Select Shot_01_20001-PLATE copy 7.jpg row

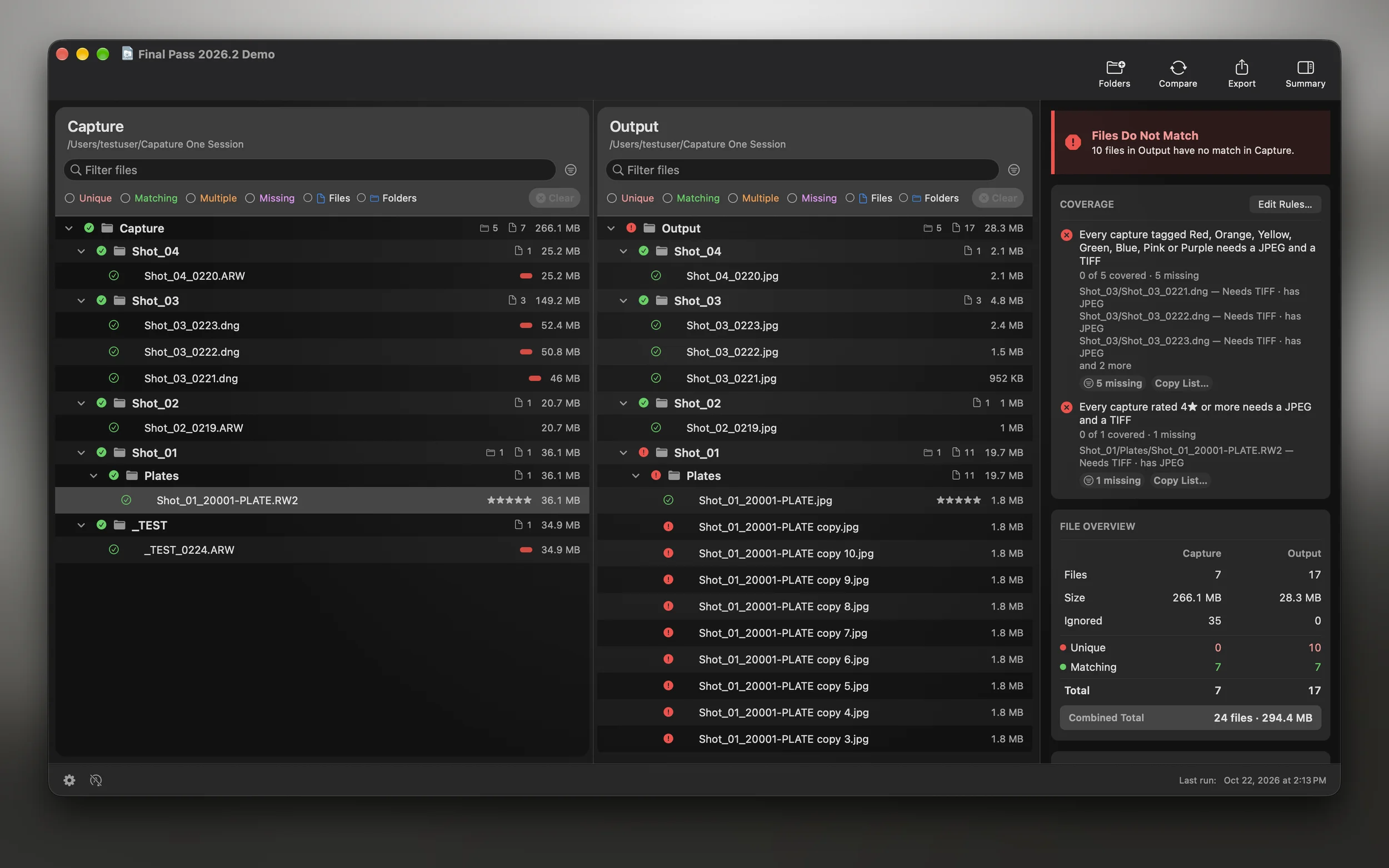pos(814,633)
